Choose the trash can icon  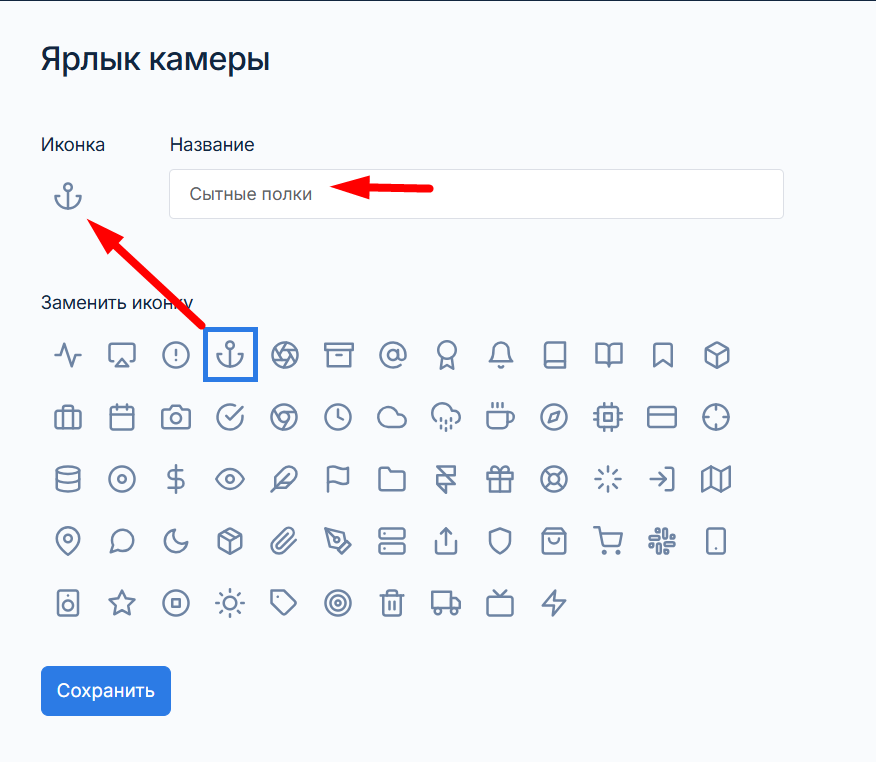tap(392, 603)
